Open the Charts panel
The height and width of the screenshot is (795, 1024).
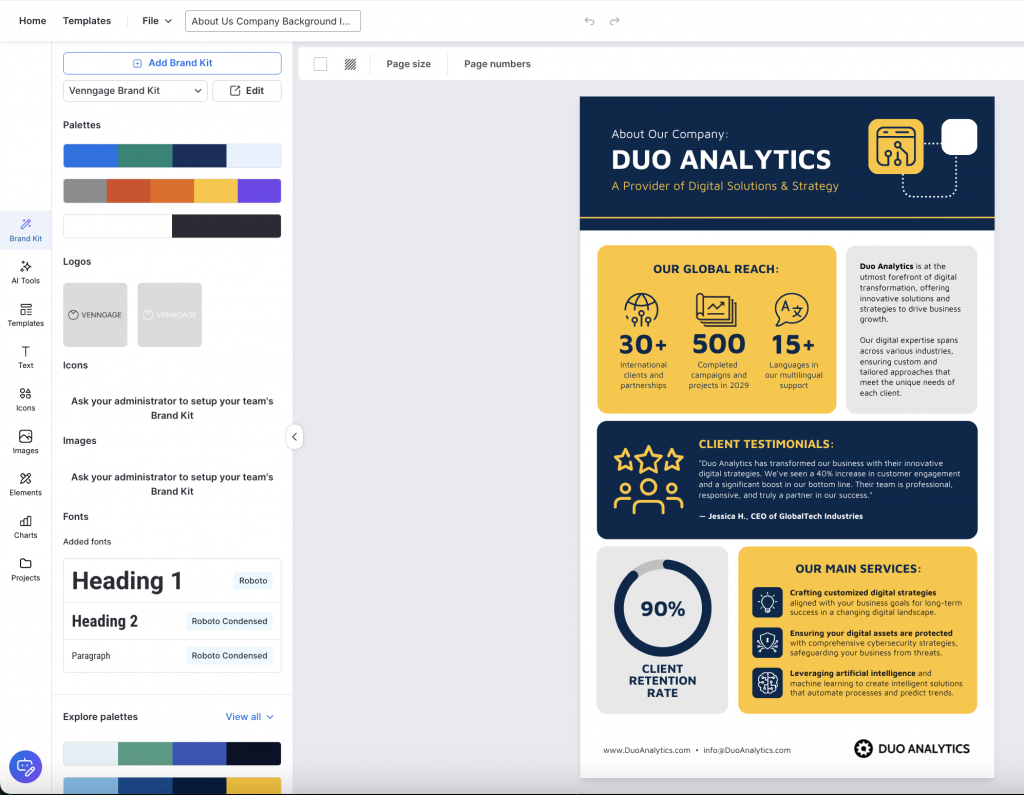(25, 526)
